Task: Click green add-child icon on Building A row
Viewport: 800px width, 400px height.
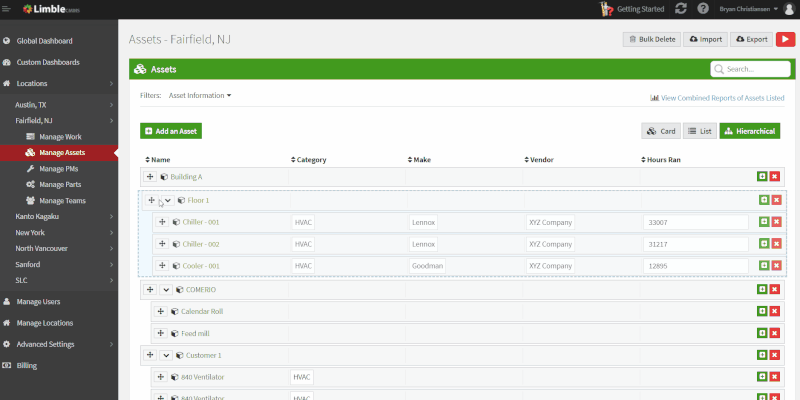Action: pyautogui.click(x=762, y=177)
